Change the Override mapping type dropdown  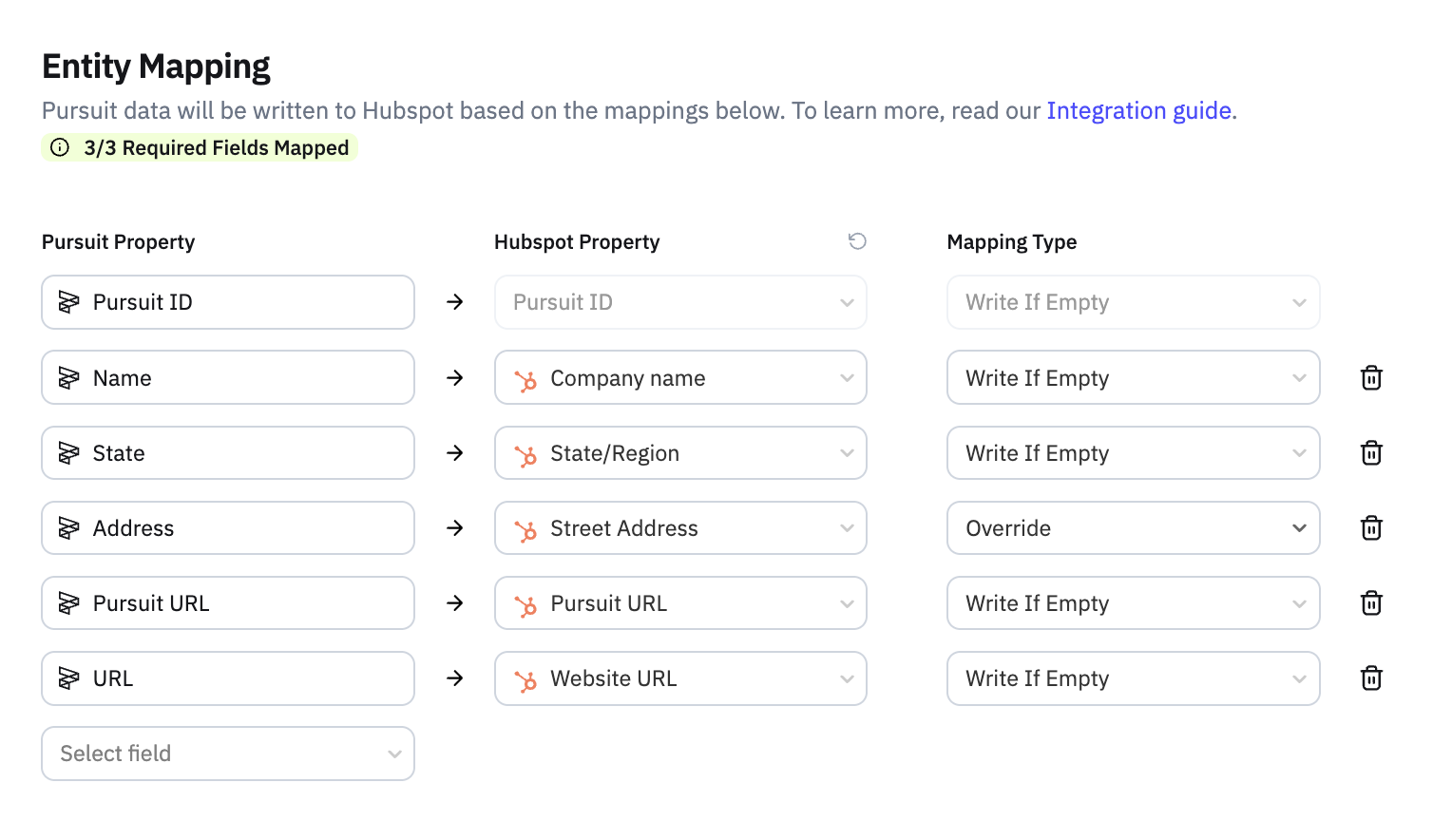(x=1133, y=527)
